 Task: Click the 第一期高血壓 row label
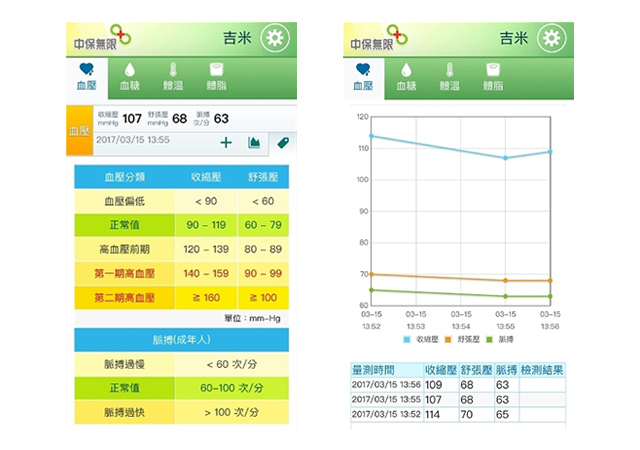[x=124, y=273]
